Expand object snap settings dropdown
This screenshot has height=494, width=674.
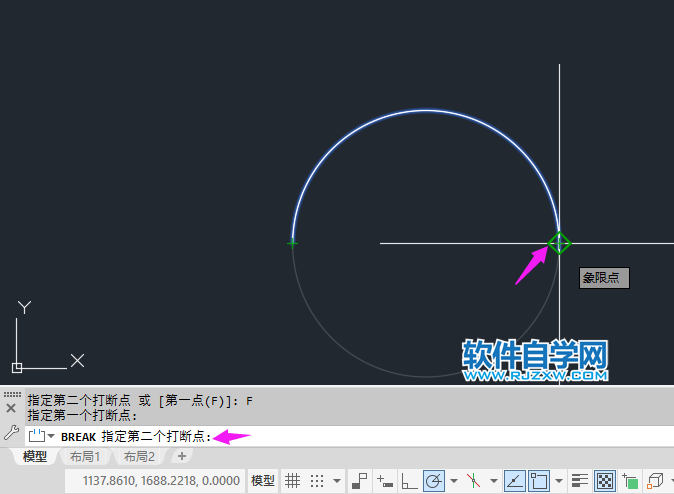559,481
